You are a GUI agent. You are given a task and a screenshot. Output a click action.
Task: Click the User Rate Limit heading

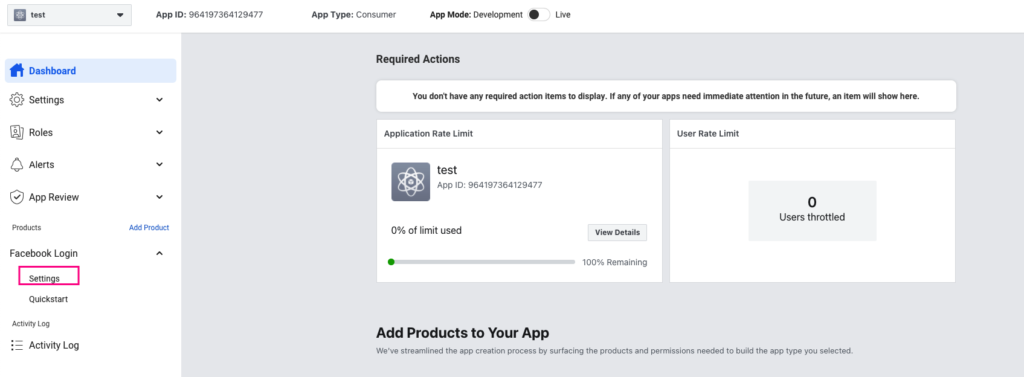[708, 133]
